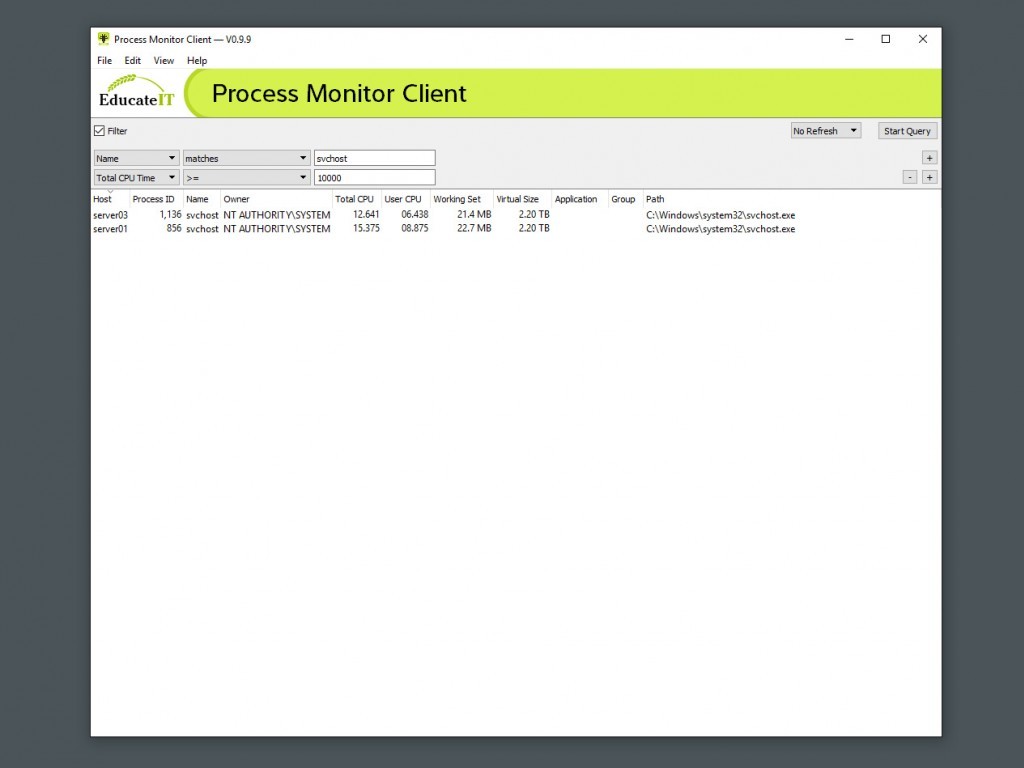Image resolution: width=1024 pixels, height=768 pixels.
Task: Open the Help menu
Action: point(197,60)
